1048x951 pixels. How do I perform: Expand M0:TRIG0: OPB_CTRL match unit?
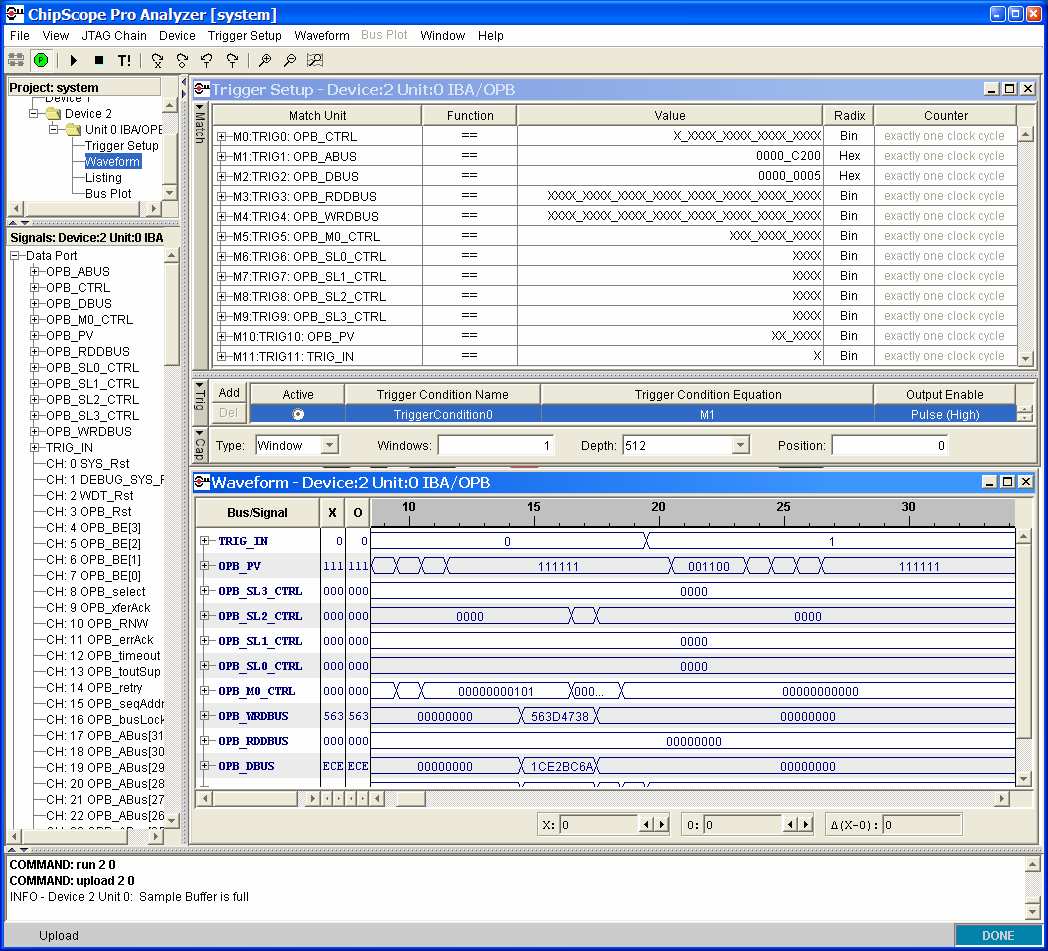pyautogui.click(x=221, y=136)
